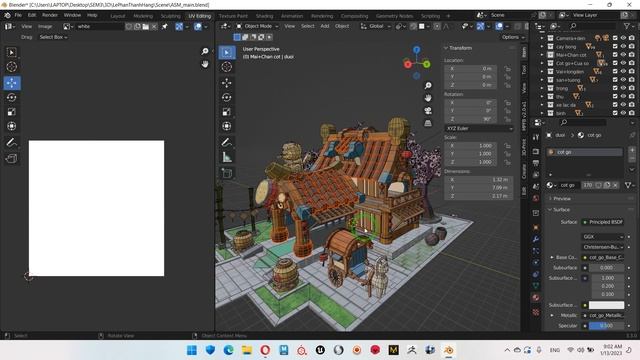The width and height of the screenshot is (640, 360).
Task: Expand the Base Color input row
Action: click(552, 258)
